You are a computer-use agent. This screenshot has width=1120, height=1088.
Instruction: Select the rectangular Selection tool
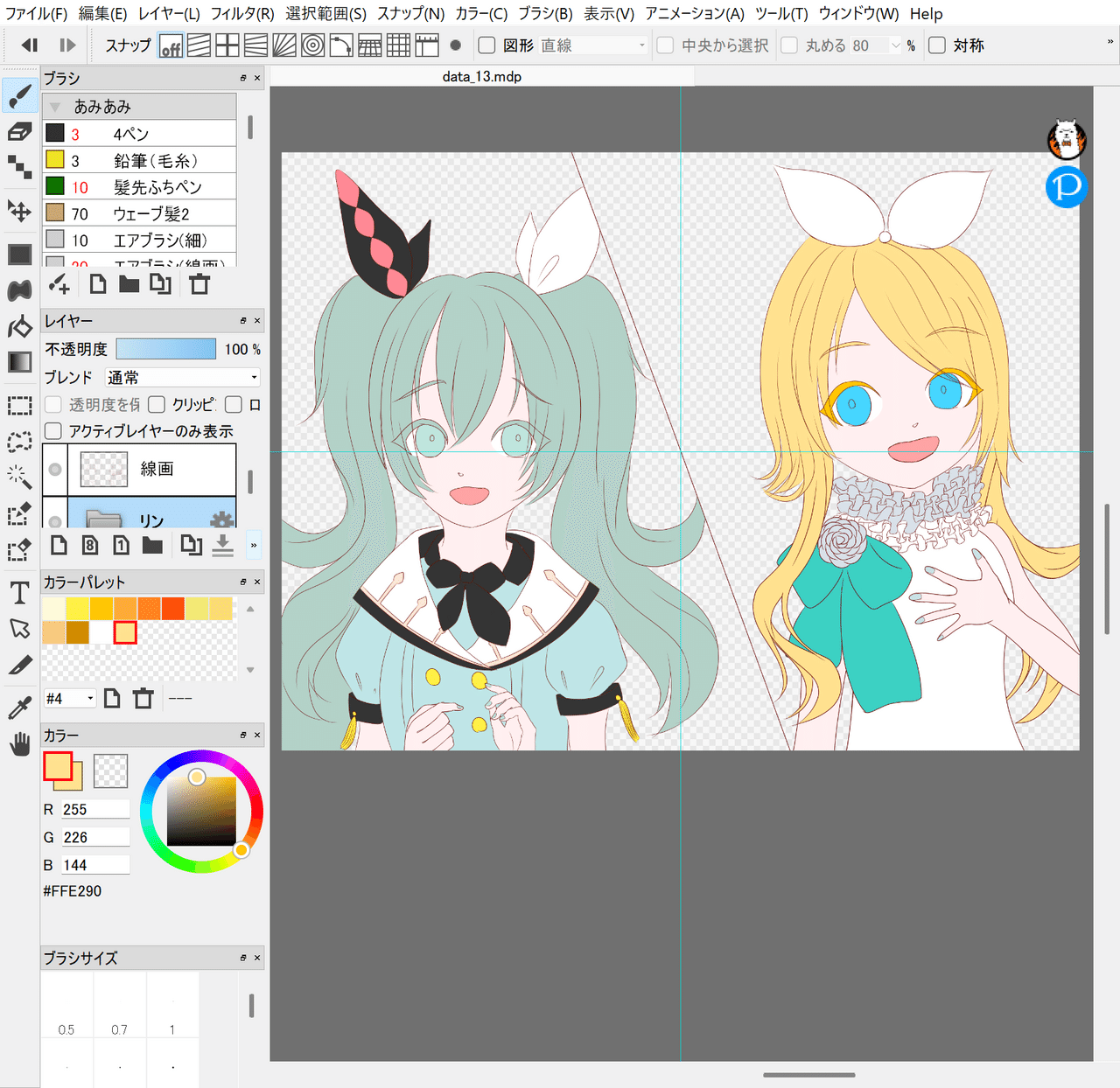tap(19, 406)
